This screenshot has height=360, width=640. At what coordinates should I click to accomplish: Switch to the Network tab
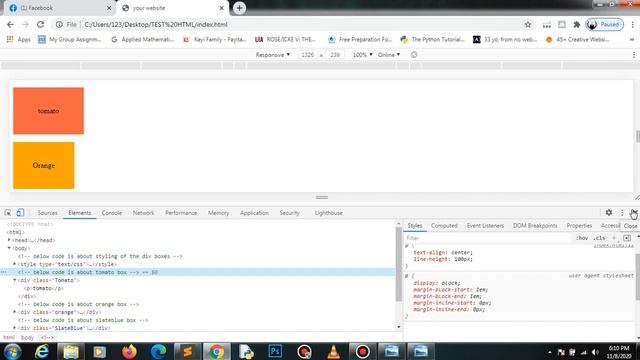143,213
